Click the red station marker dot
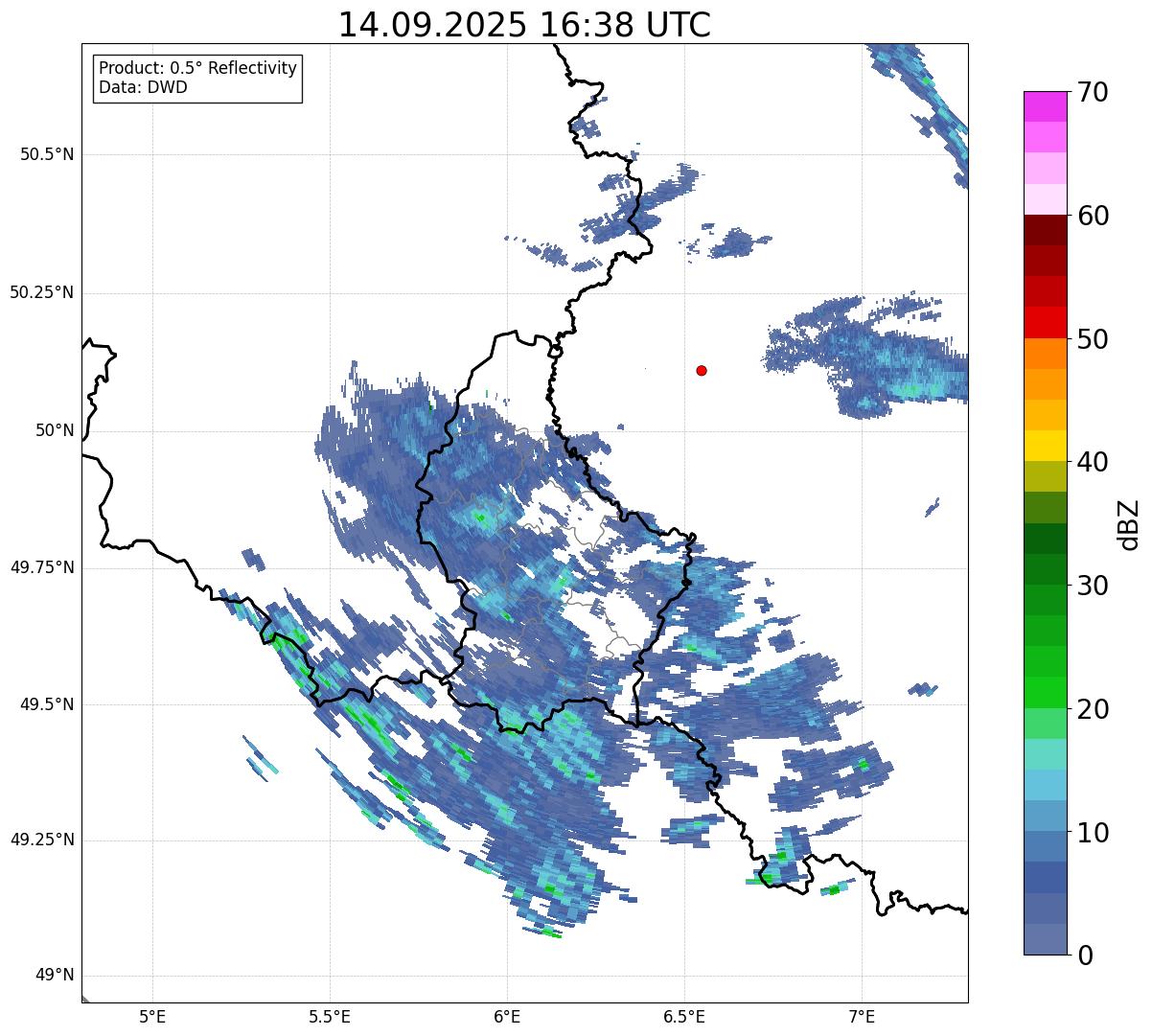The image size is (1152, 1036). (702, 370)
